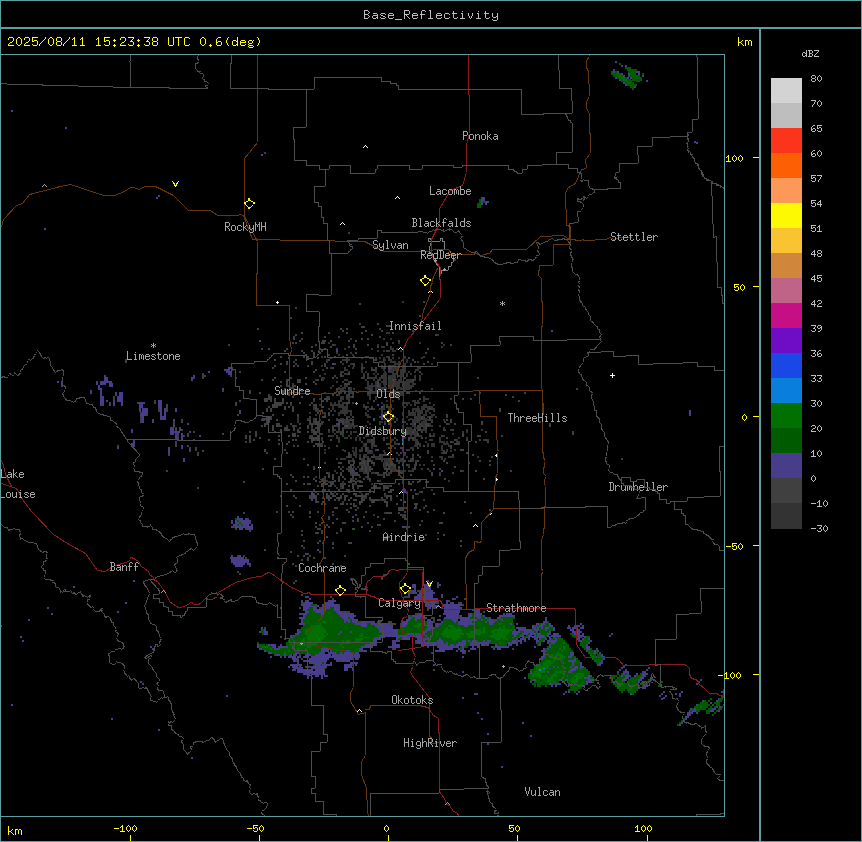Click the km unit label at bottom left
The image size is (862, 842).
tap(15, 830)
